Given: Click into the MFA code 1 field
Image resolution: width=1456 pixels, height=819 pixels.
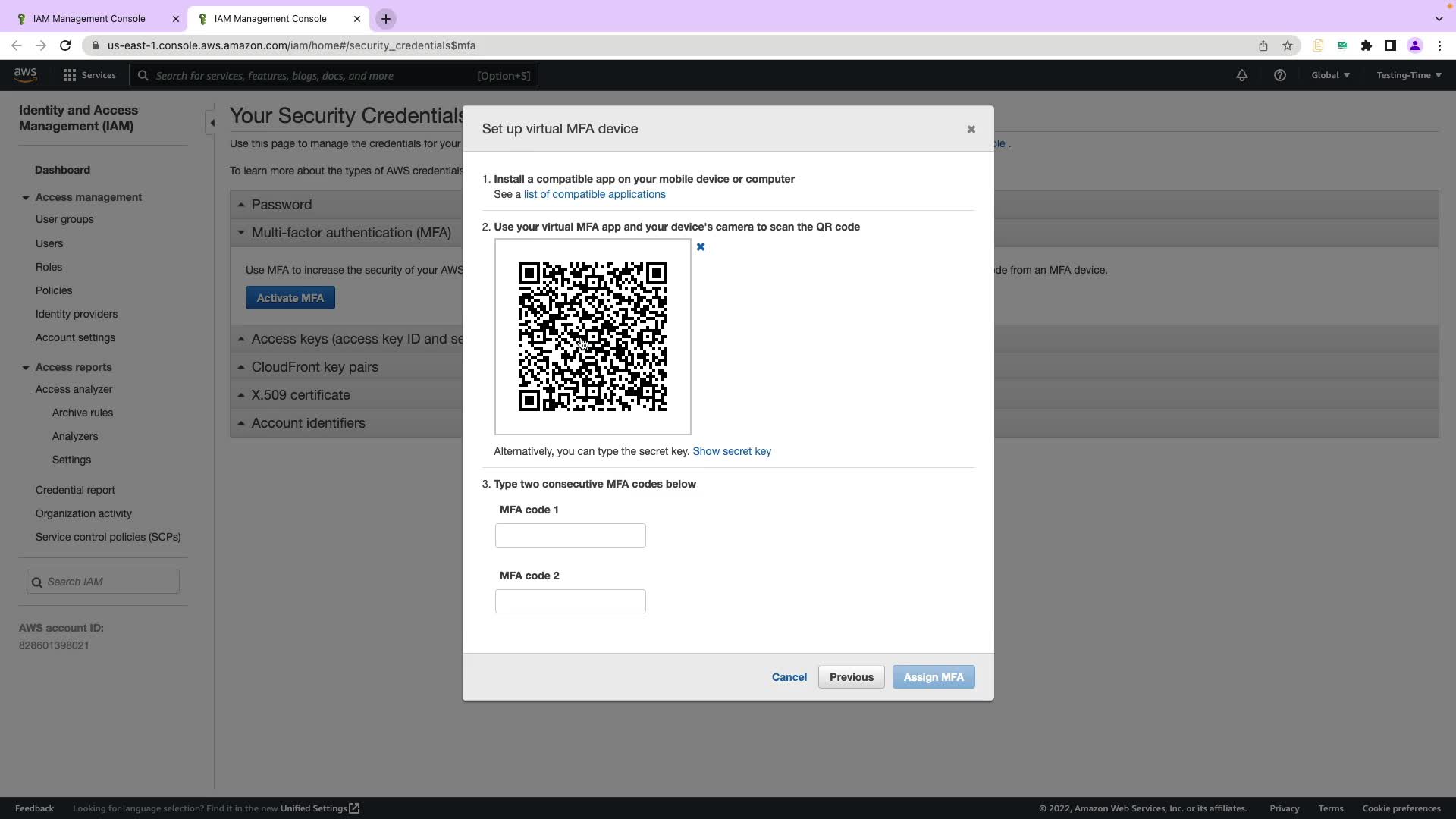Looking at the screenshot, I should [570, 535].
